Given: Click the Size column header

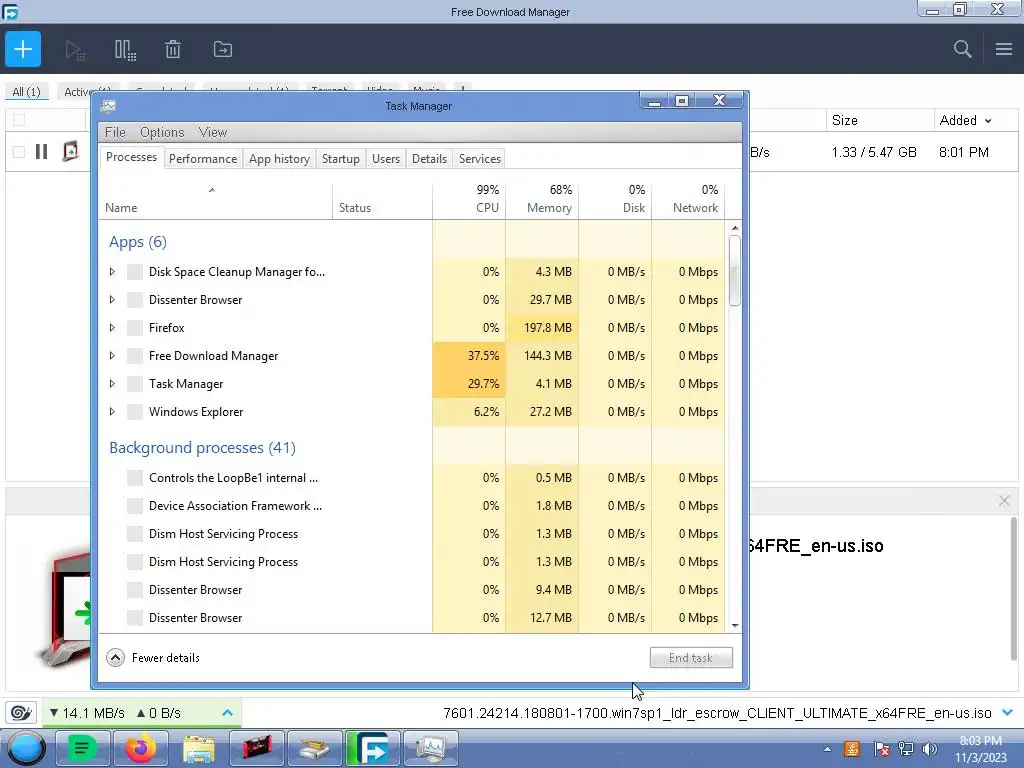Looking at the screenshot, I should (x=880, y=120).
